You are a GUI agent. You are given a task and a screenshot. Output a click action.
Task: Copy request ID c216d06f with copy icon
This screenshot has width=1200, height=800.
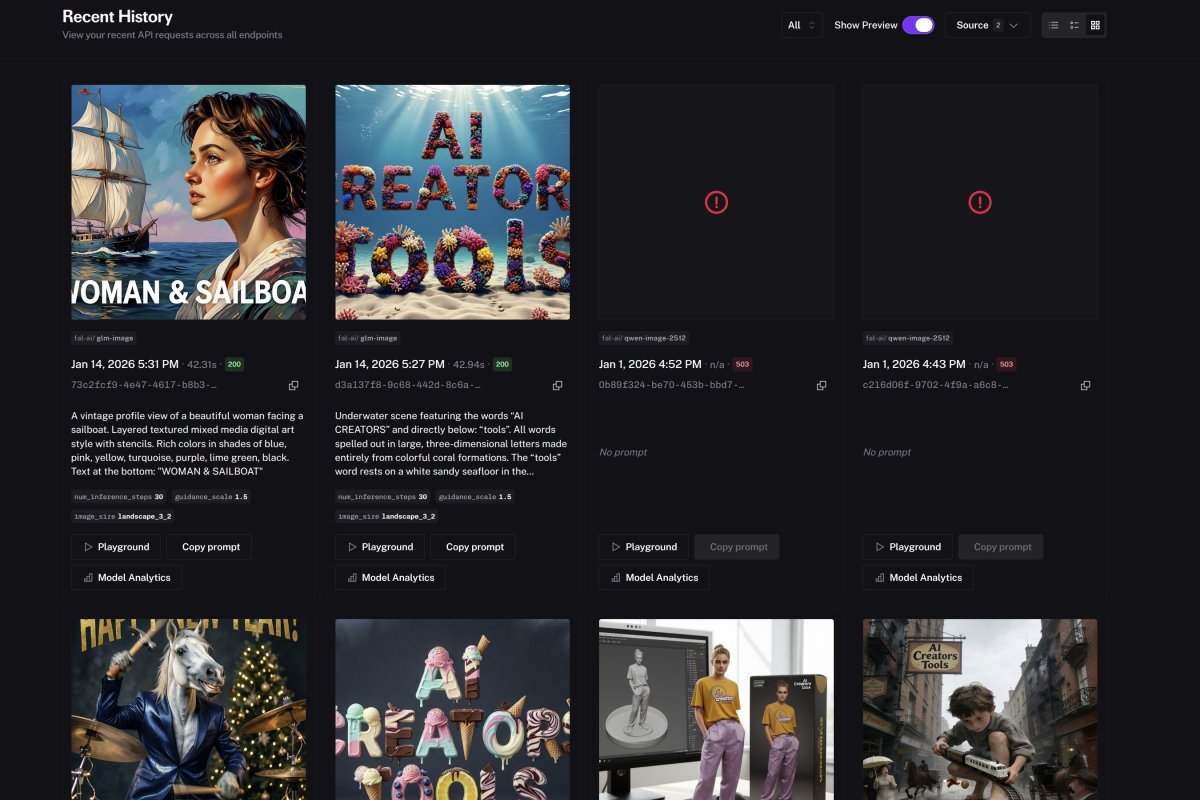pos(1085,385)
